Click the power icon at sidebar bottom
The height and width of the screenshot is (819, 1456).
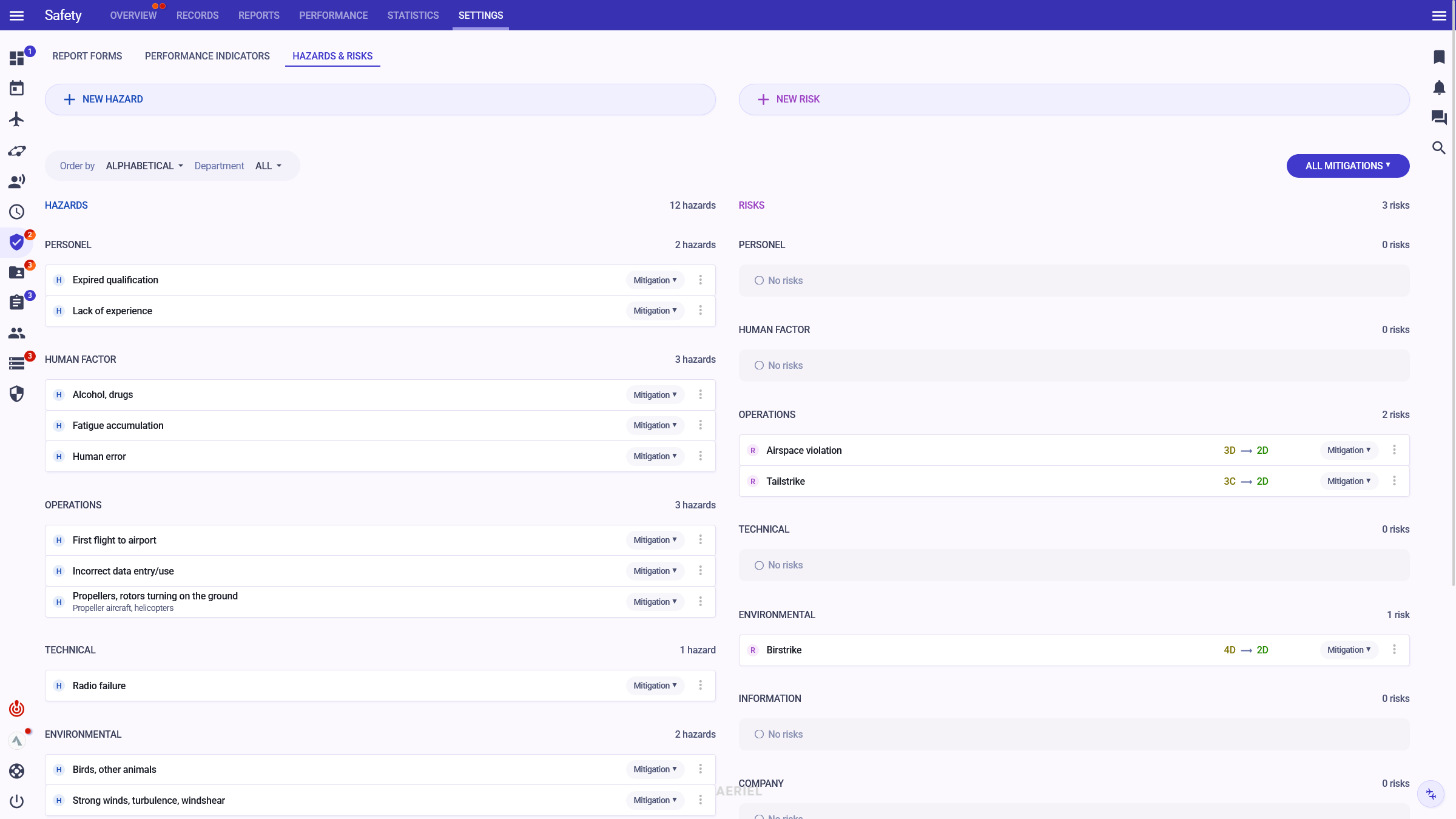pos(16,801)
